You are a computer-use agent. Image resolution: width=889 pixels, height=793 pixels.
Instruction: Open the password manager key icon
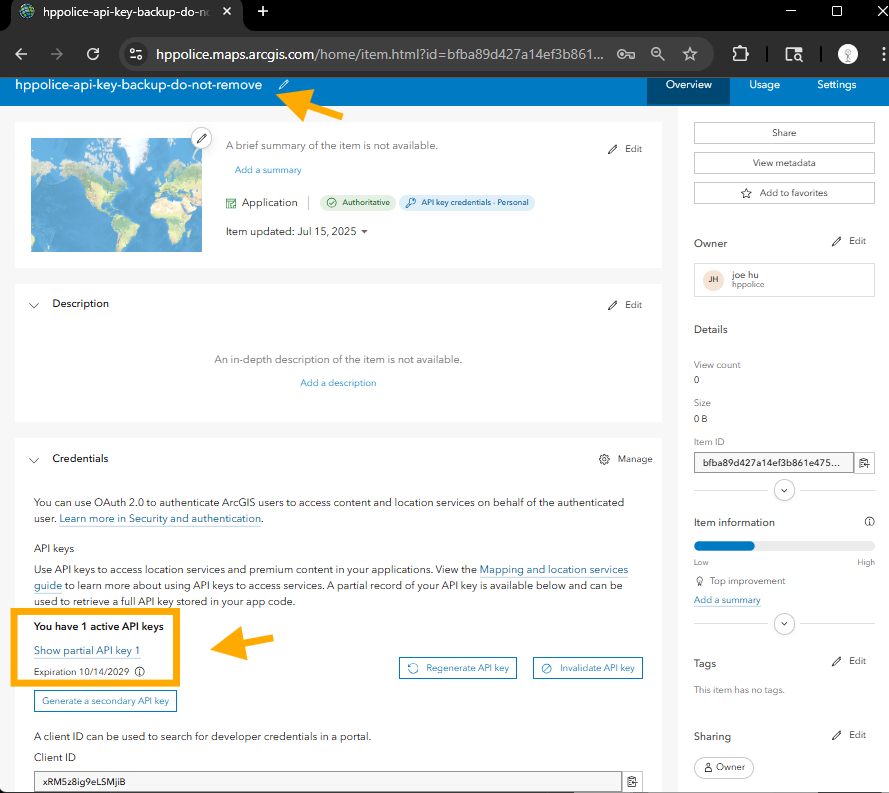tap(626, 54)
